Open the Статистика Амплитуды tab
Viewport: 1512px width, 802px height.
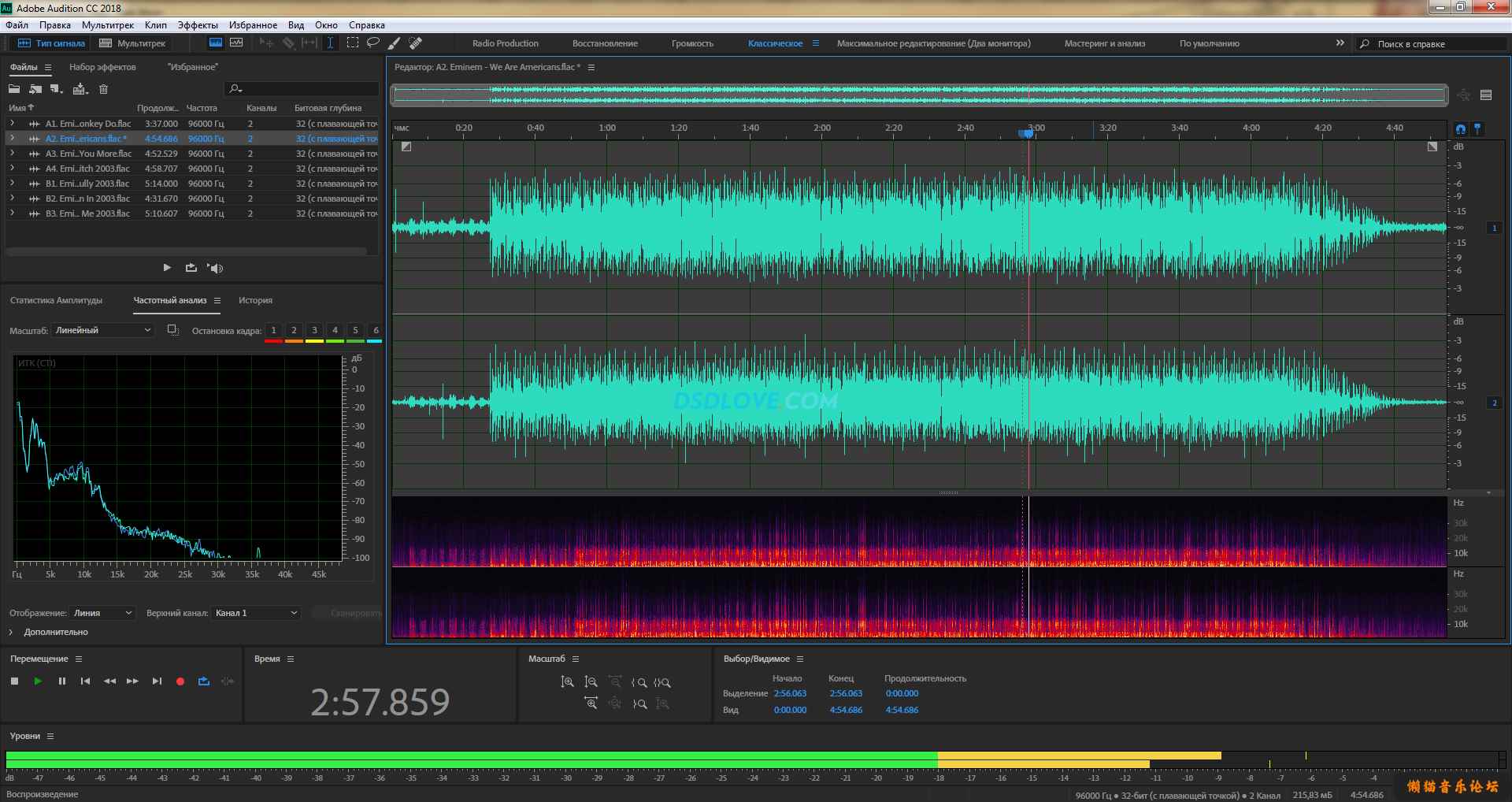(56, 300)
